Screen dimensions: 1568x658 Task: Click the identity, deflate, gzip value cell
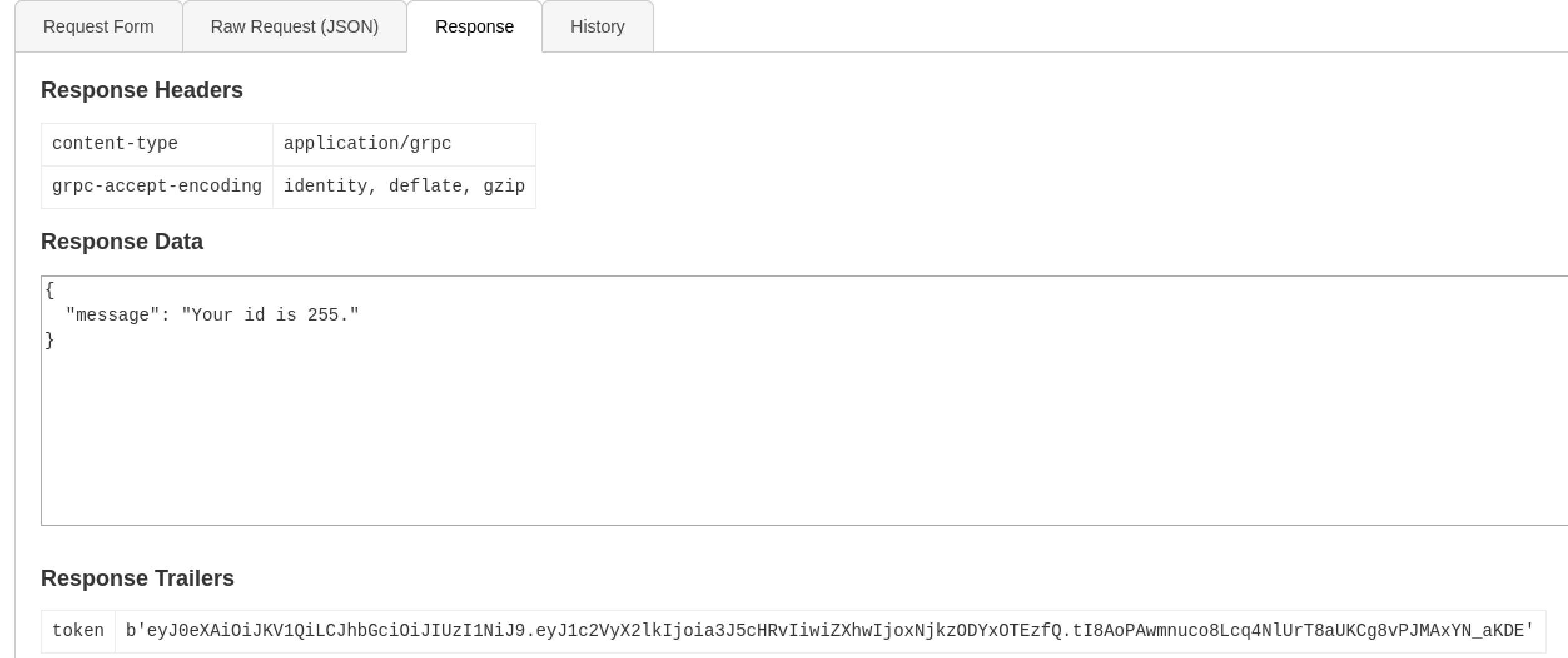pyautogui.click(x=404, y=187)
